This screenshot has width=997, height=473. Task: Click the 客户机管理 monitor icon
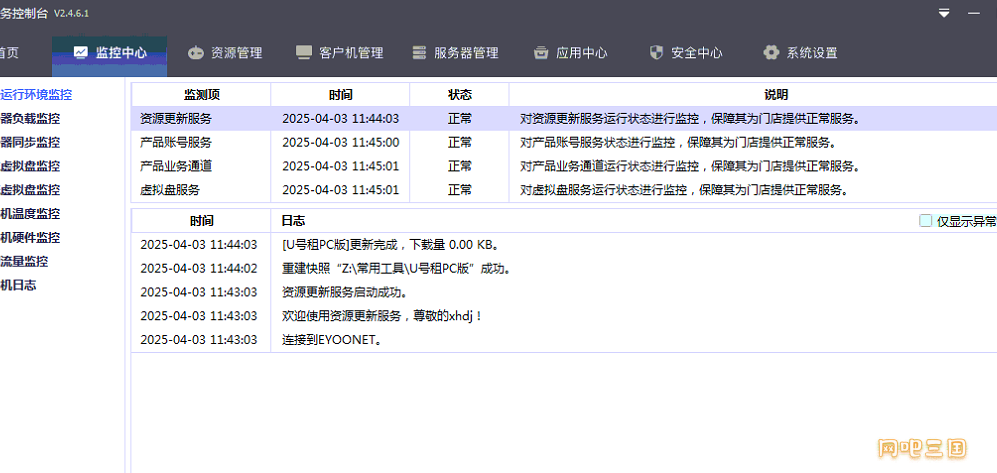(304, 53)
